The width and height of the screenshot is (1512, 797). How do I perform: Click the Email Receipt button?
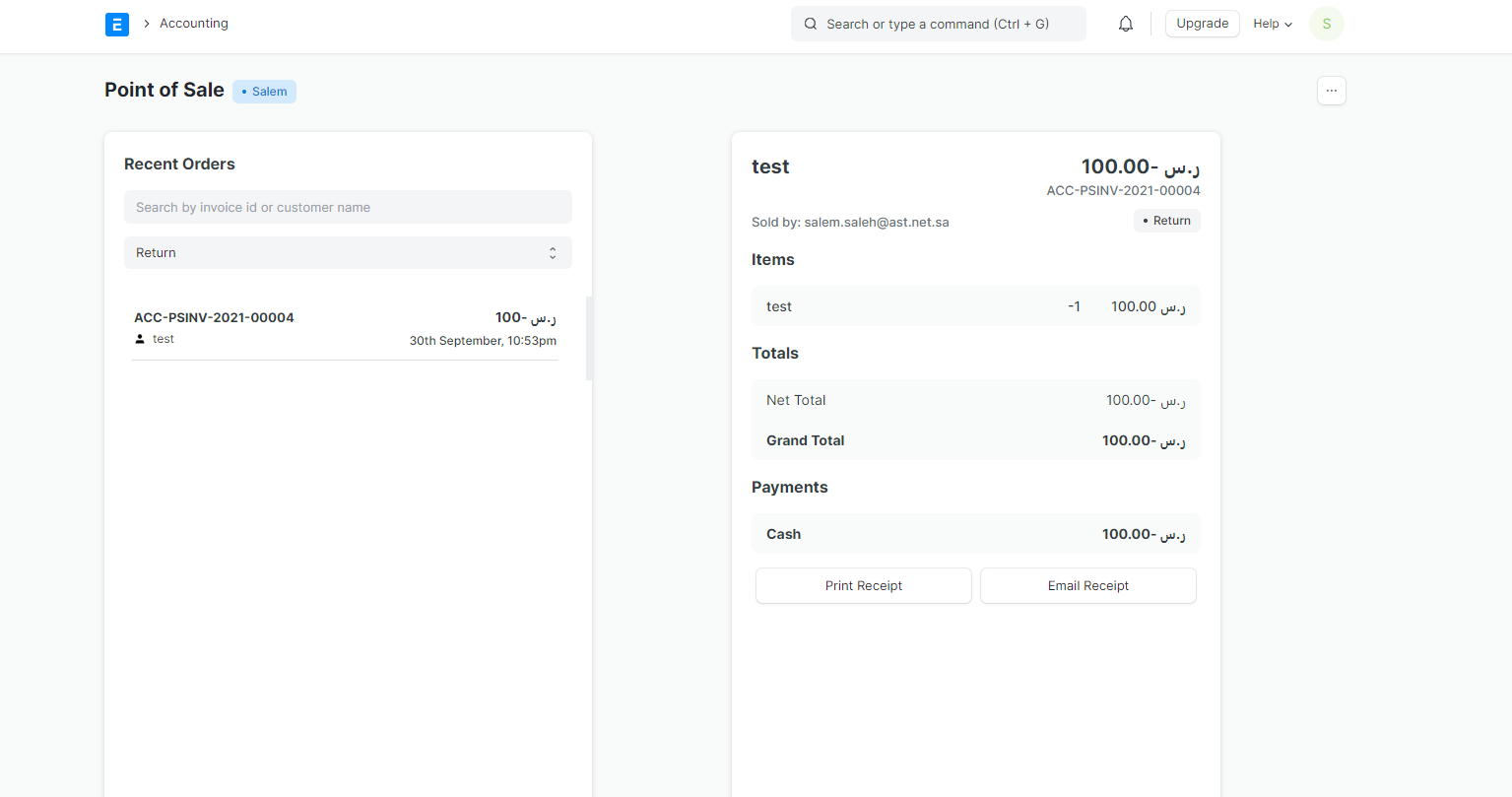point(1087,585)
